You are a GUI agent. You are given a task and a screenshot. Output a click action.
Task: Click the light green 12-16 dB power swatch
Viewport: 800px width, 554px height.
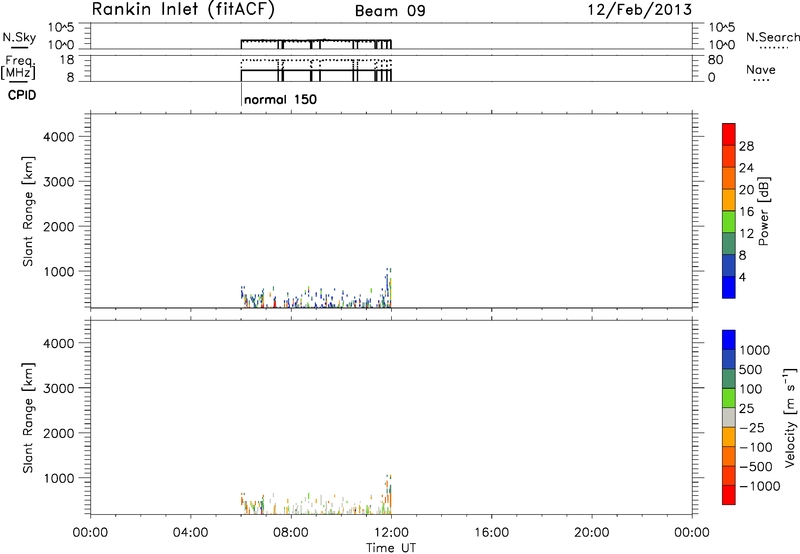click(729, 221)
